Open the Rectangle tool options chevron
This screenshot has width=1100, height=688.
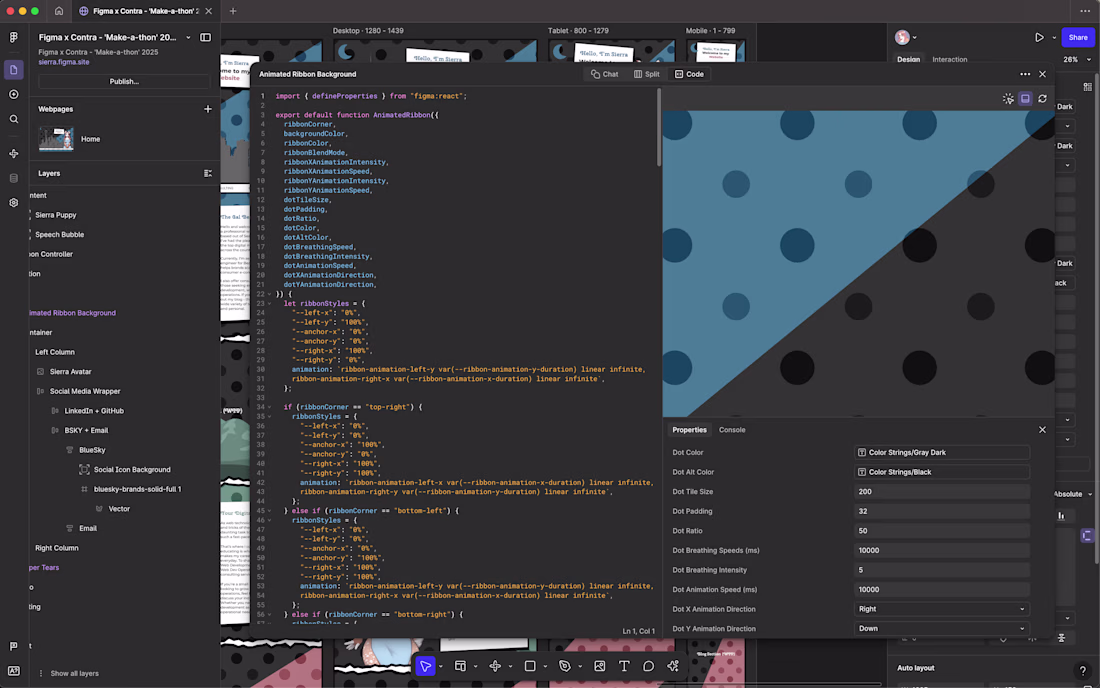click(x=545, y=667)
